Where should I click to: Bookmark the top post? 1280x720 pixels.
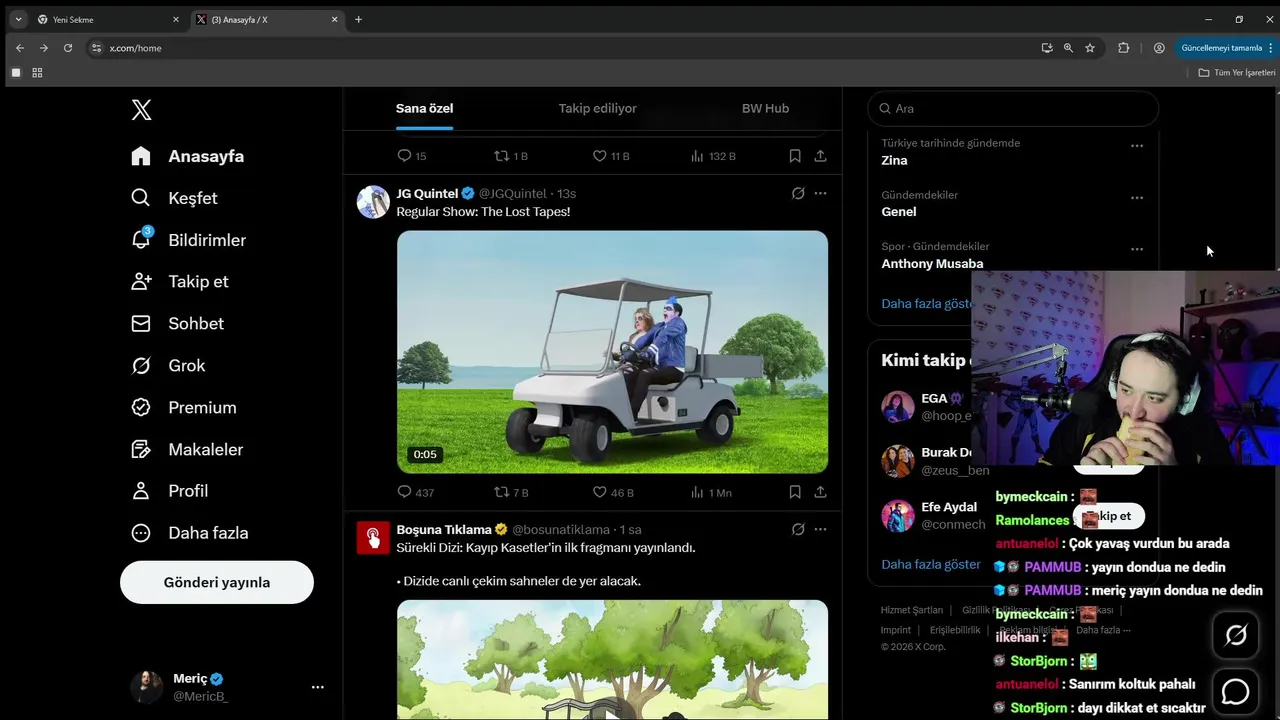795,156
